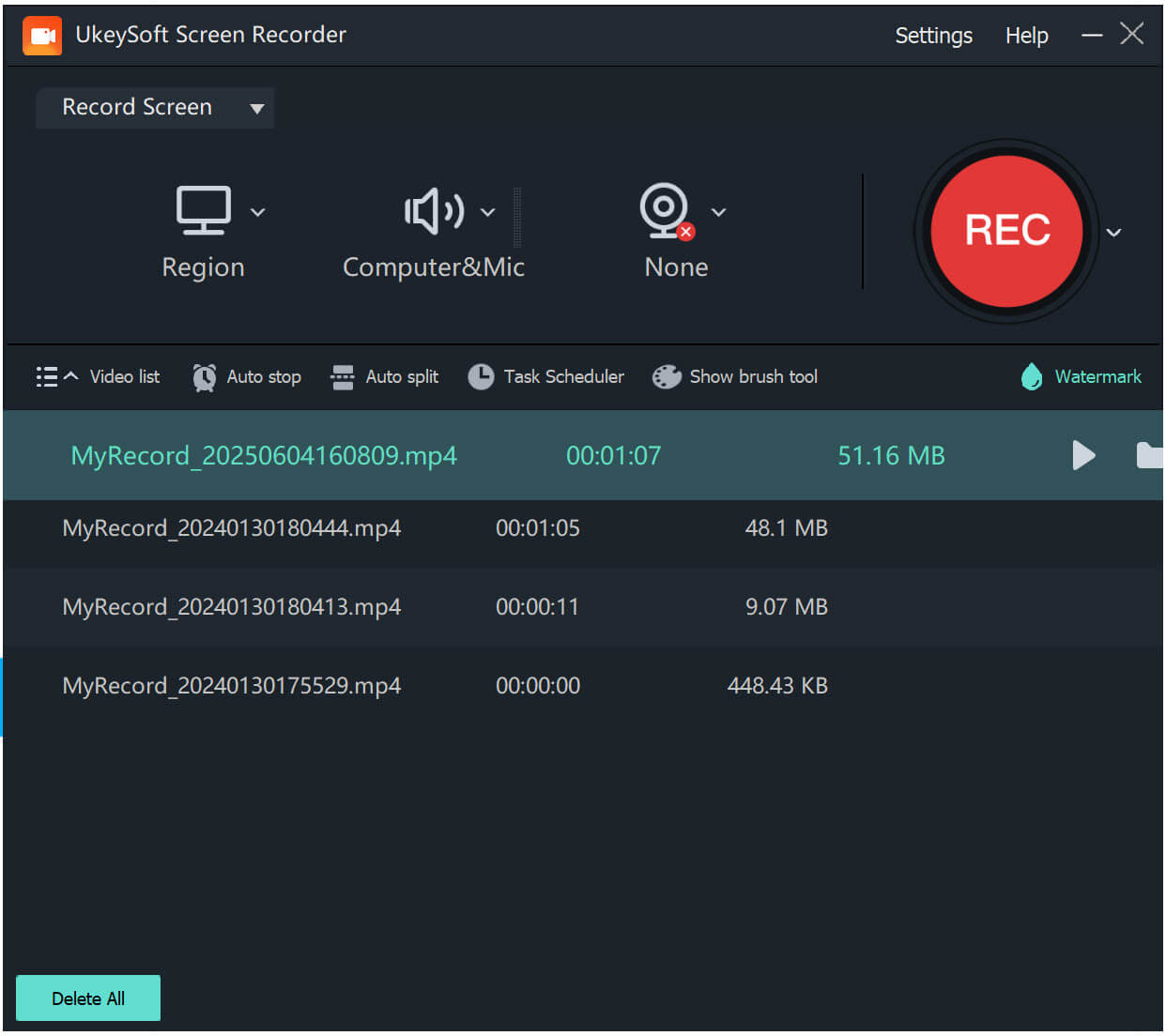Play MyRecord_20250604160809.mp4
1166x1036 pixels.
tap(1083, 455)
